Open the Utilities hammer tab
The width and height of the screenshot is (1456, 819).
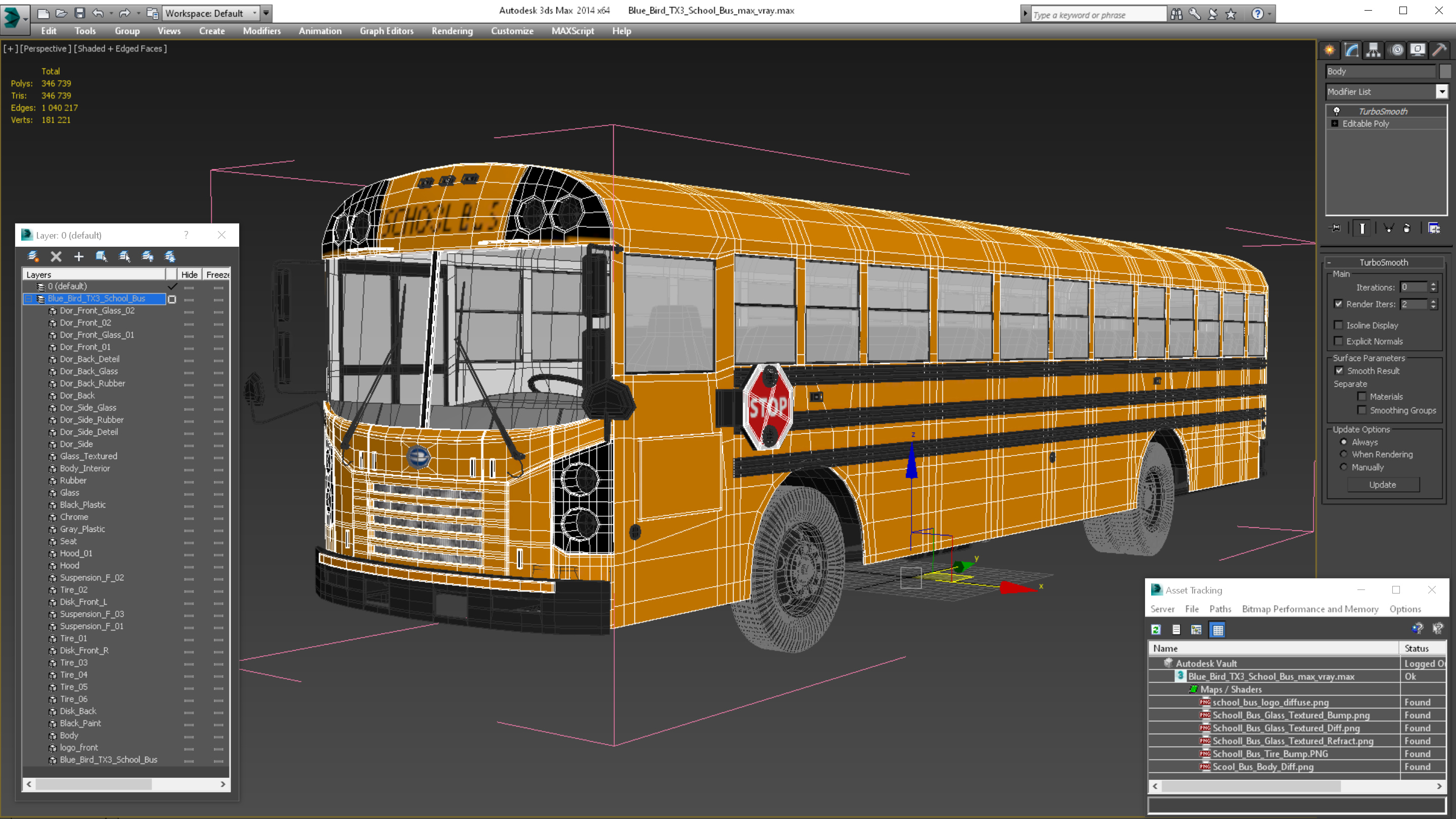click(x=1439, y=51)
